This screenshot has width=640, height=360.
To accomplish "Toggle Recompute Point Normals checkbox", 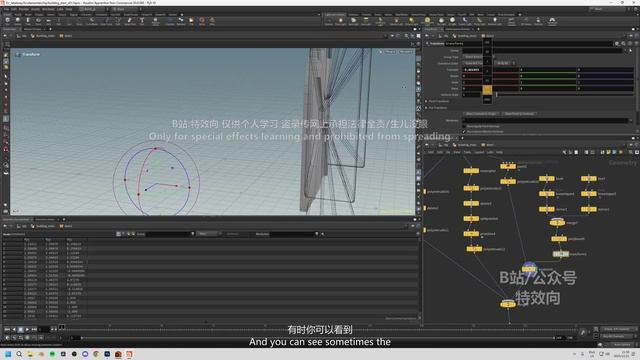I will pyautogui.click(x=464, y=127).
